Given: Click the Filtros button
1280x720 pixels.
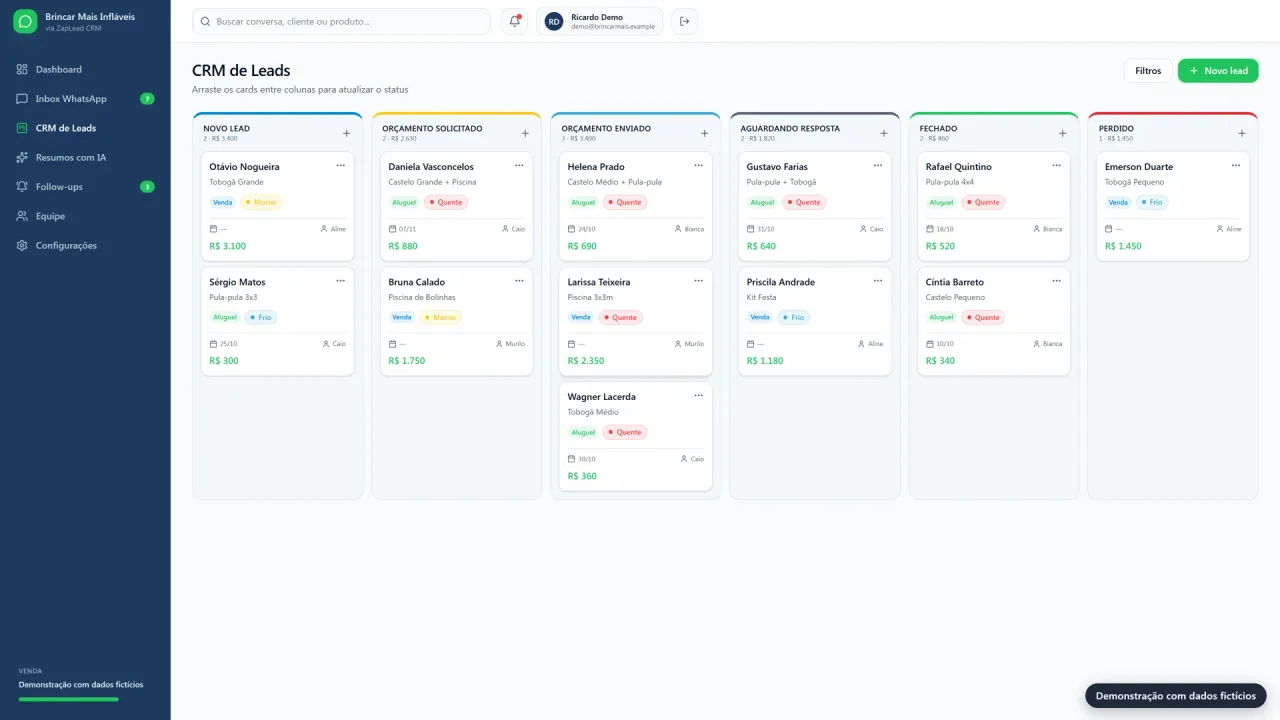Looking at the screenshot, I should click(x=1148, y=71).
